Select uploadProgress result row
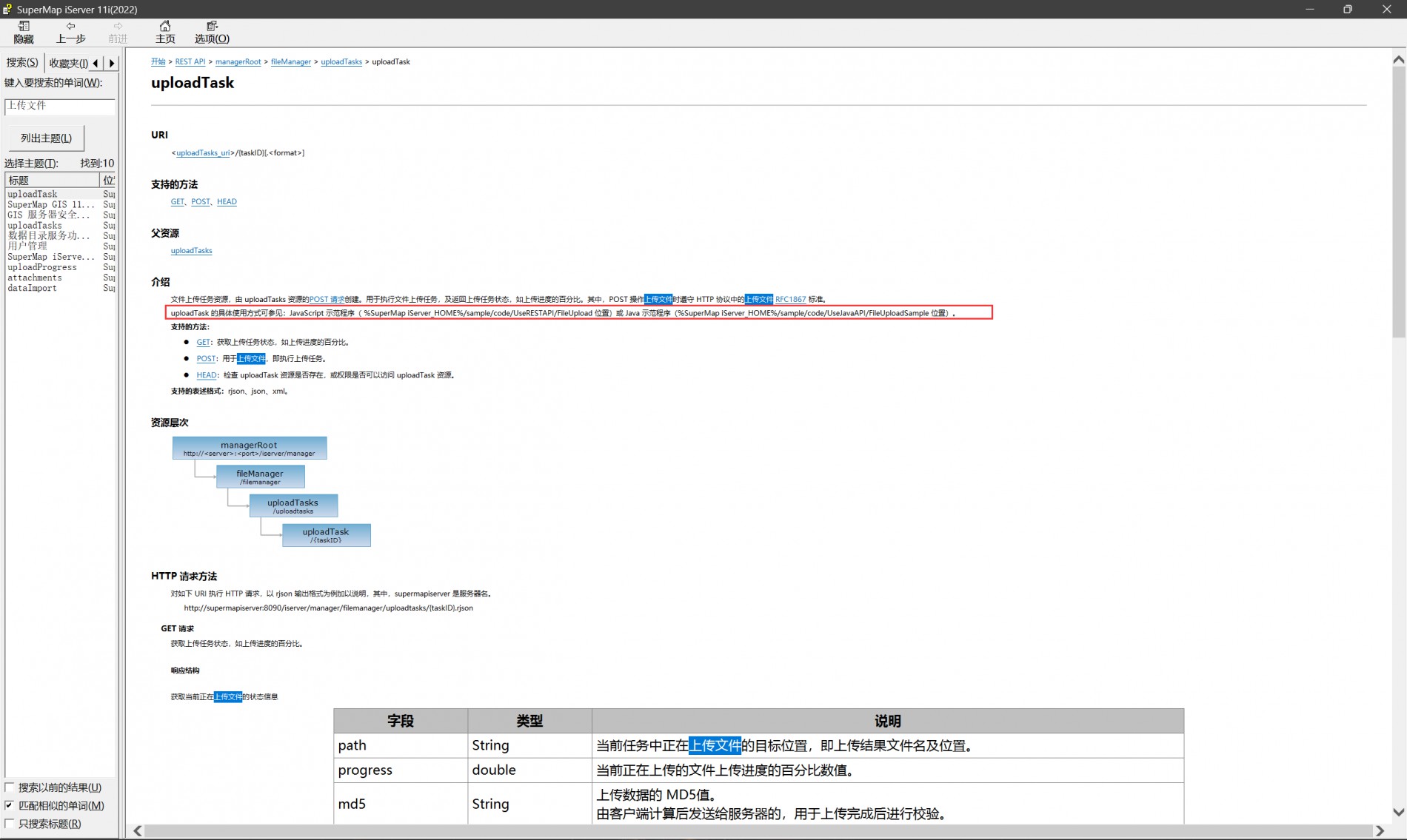Viewport: 1407px width, 840px height. tap(59, 267)
